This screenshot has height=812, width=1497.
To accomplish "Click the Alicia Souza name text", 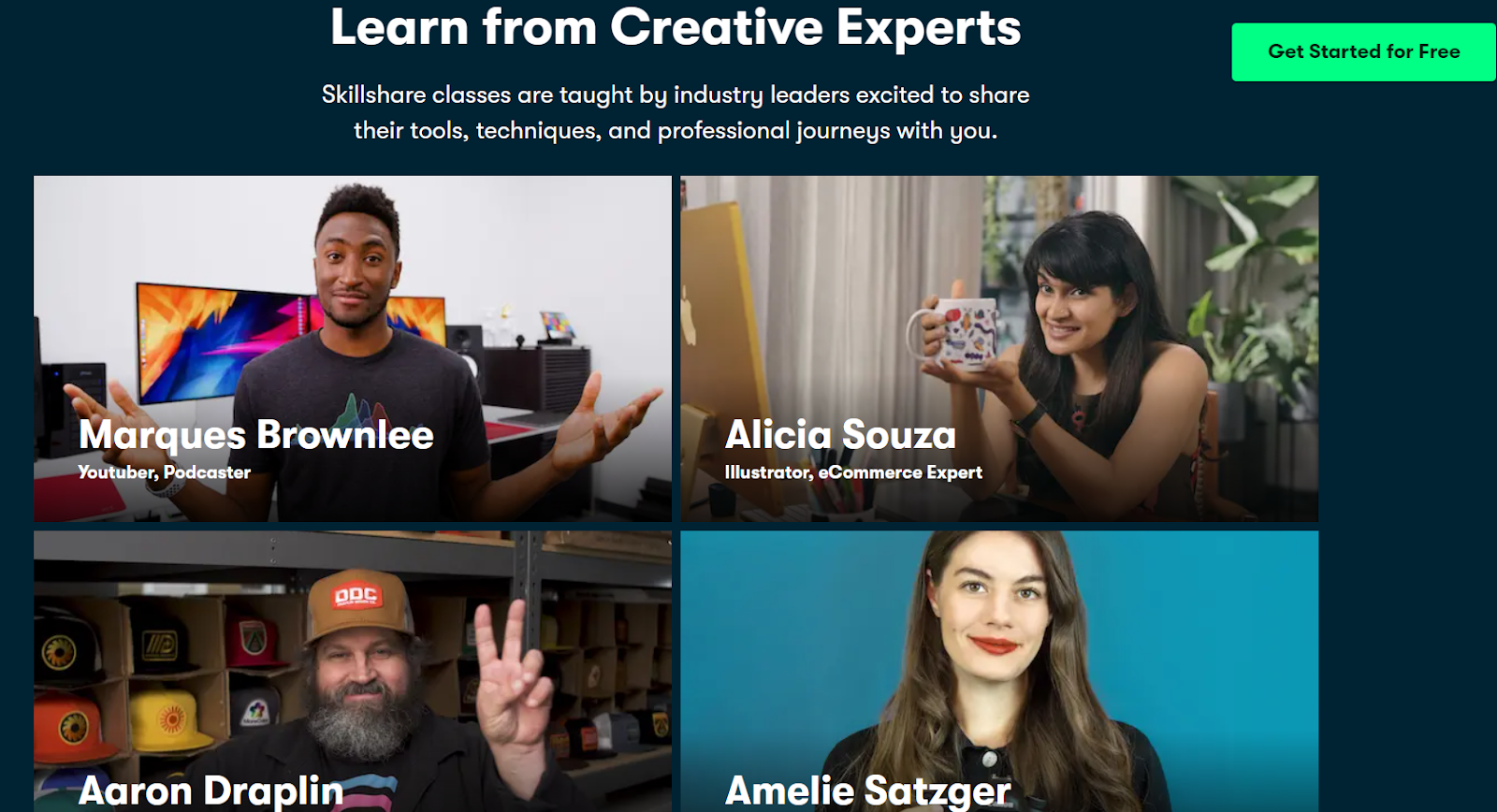I will point(840,435).
